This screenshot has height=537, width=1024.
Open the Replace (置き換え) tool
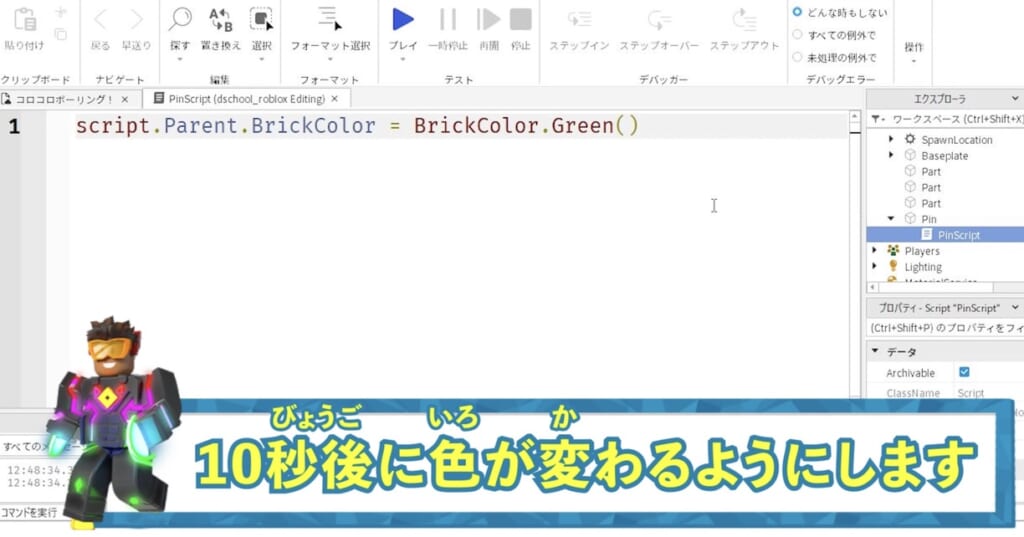(x=221, y=20)
